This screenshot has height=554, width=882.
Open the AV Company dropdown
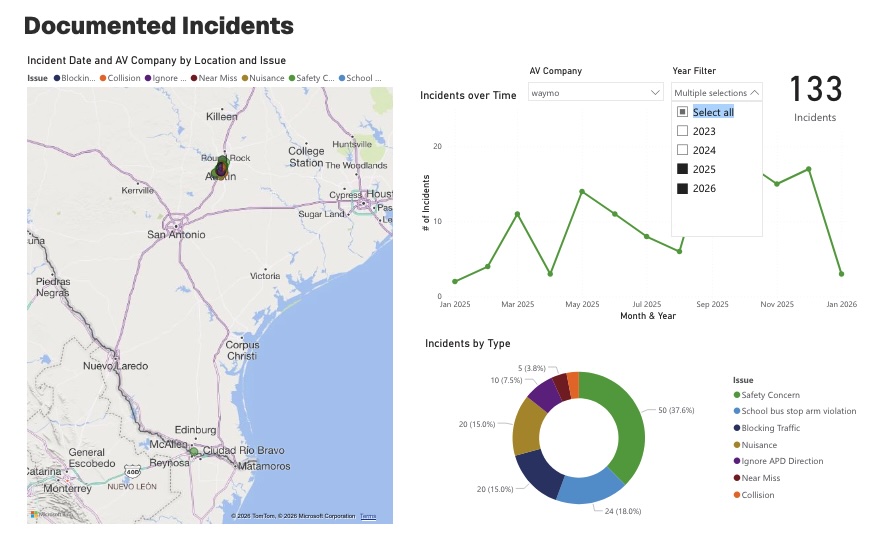click(595, 92)
